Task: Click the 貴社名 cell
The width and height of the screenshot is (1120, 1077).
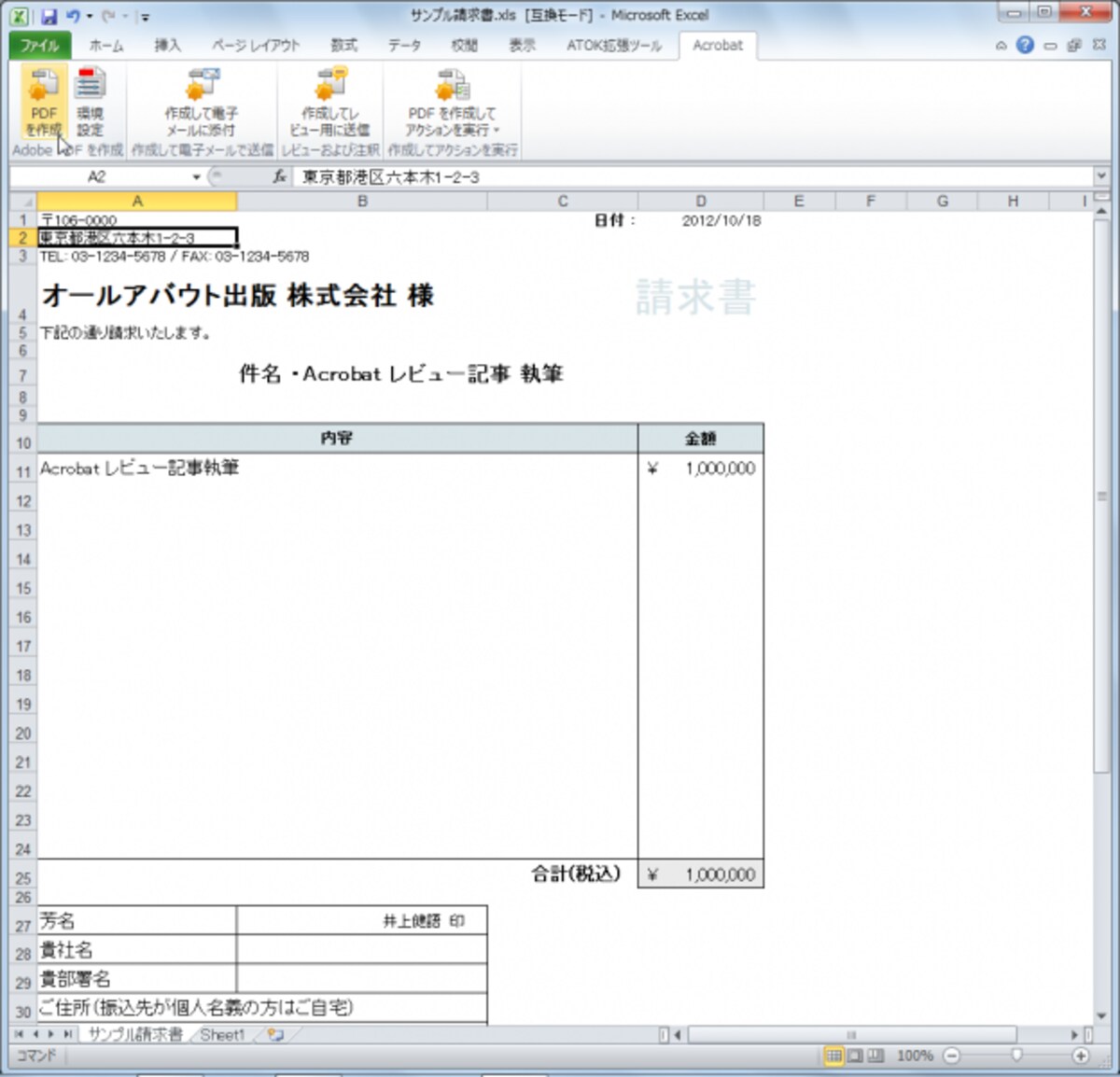Action: click(137, 949)
